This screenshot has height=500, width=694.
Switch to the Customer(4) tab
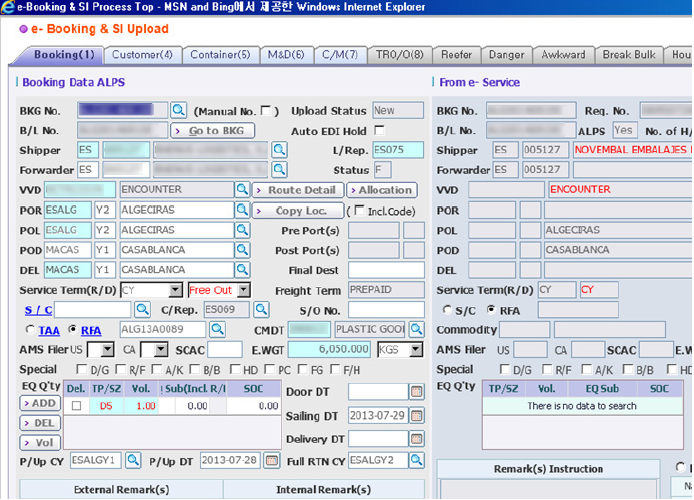(x=143, y=55)
